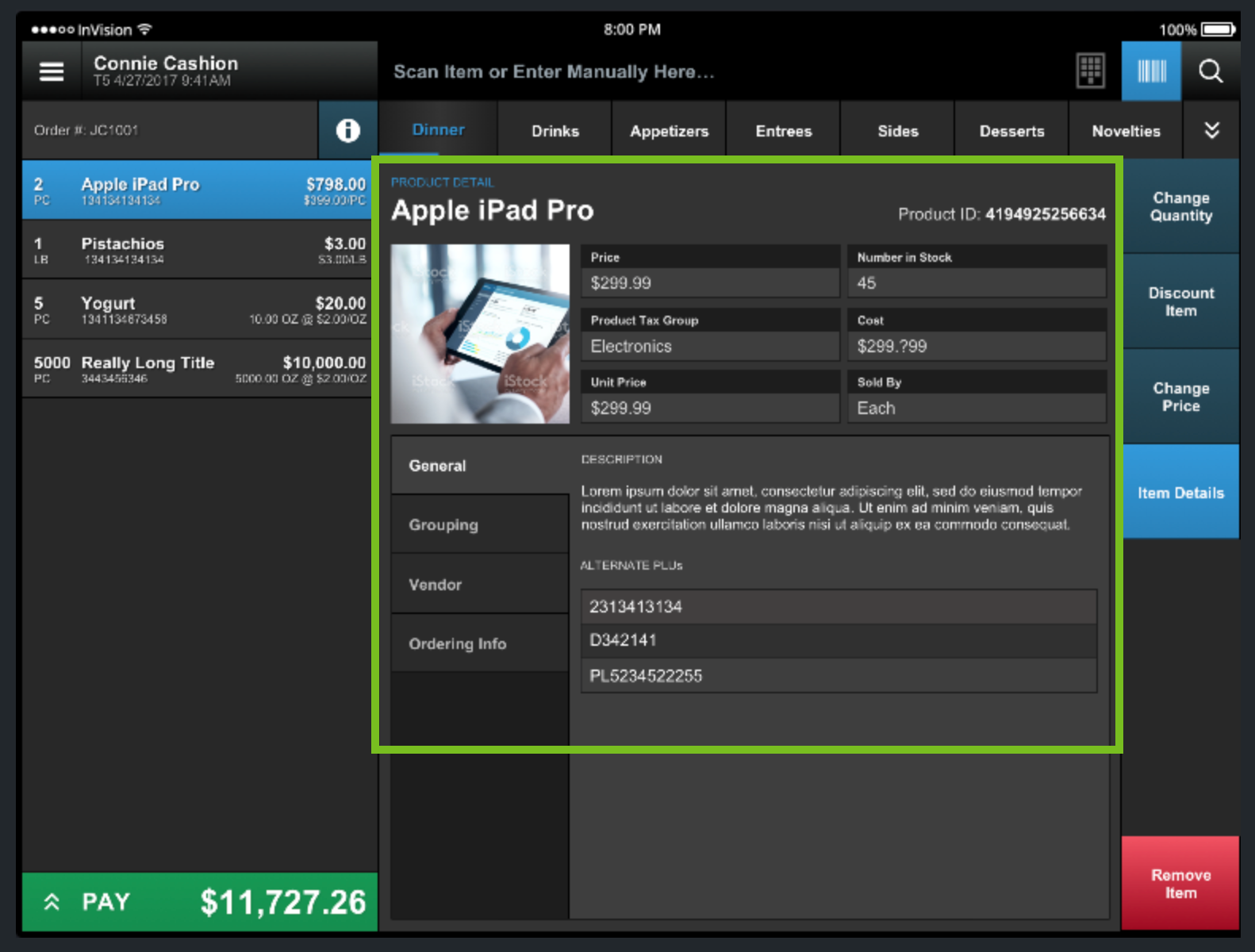Open the General detail section

[x=480, y=466]
